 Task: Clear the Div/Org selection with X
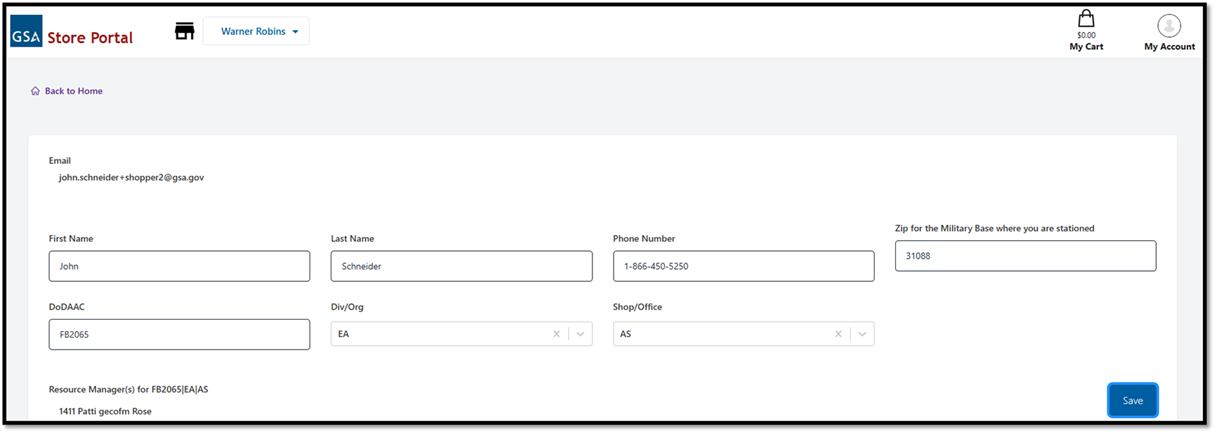click(x=557, y=334)
